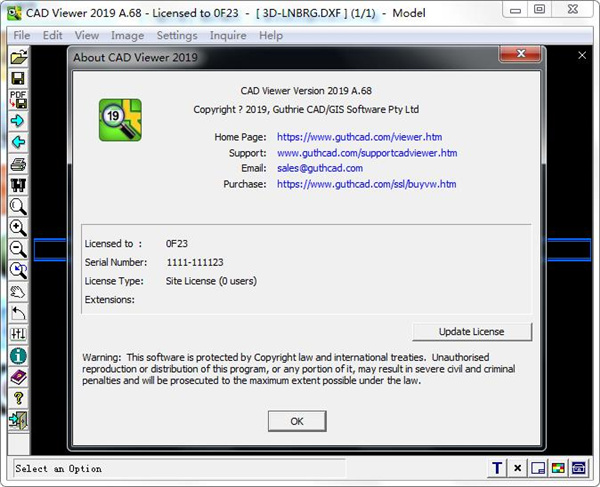
Task: Open the purple manual book icon
Action: click(x=18, y=378)
